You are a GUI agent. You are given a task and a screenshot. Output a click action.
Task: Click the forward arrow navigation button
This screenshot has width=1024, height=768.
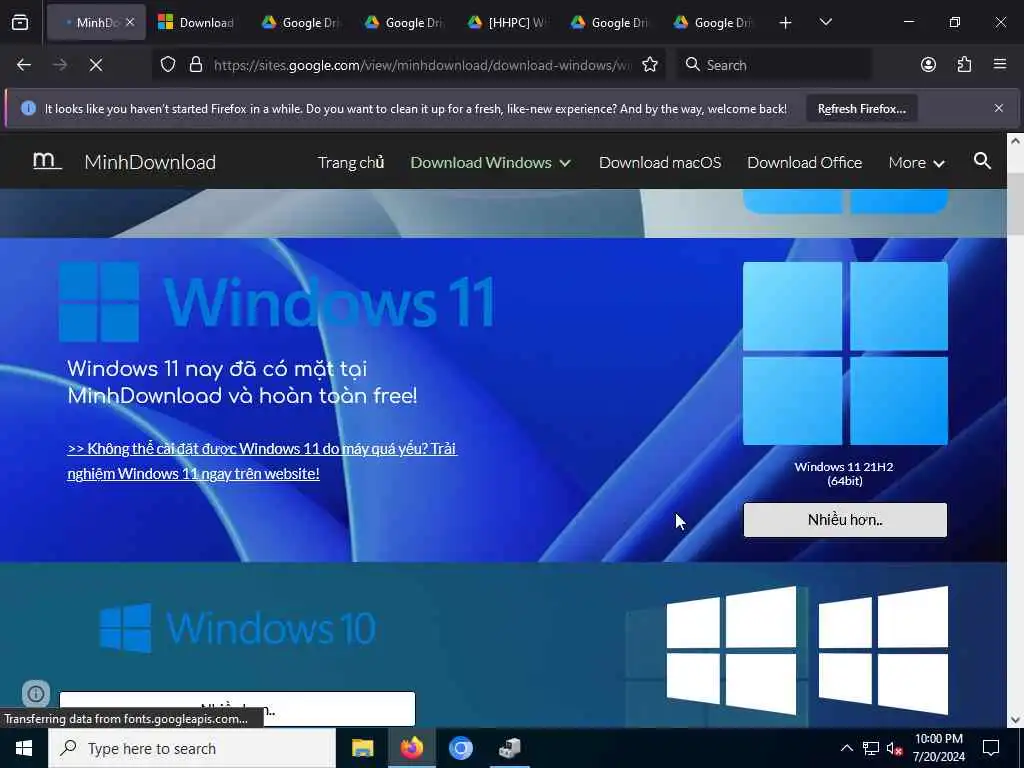59,65
